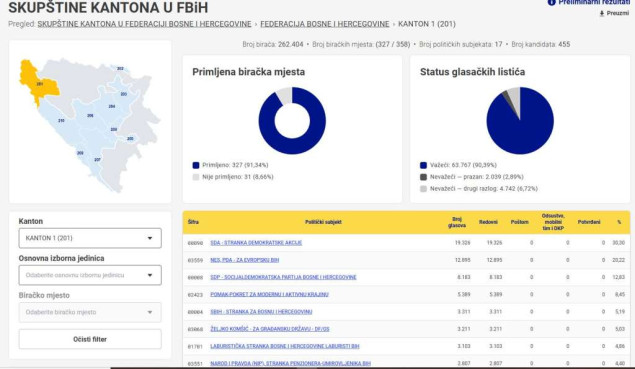Click breadcrumb text KANTON 1 (201)

pyautogui.click(x=427, y=24)
